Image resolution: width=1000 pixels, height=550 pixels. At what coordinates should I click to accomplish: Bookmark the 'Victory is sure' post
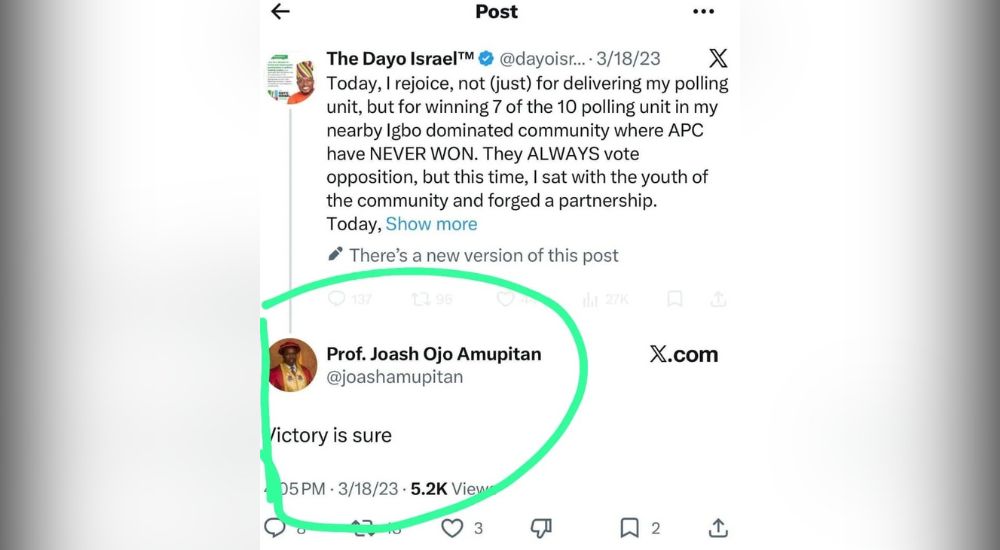pos(630,527)
